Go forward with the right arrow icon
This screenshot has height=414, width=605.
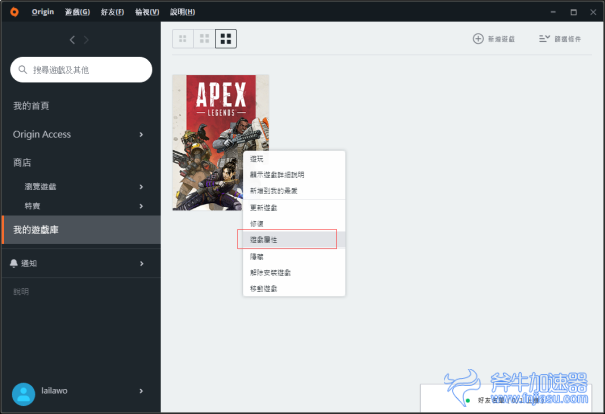(86, 40)
